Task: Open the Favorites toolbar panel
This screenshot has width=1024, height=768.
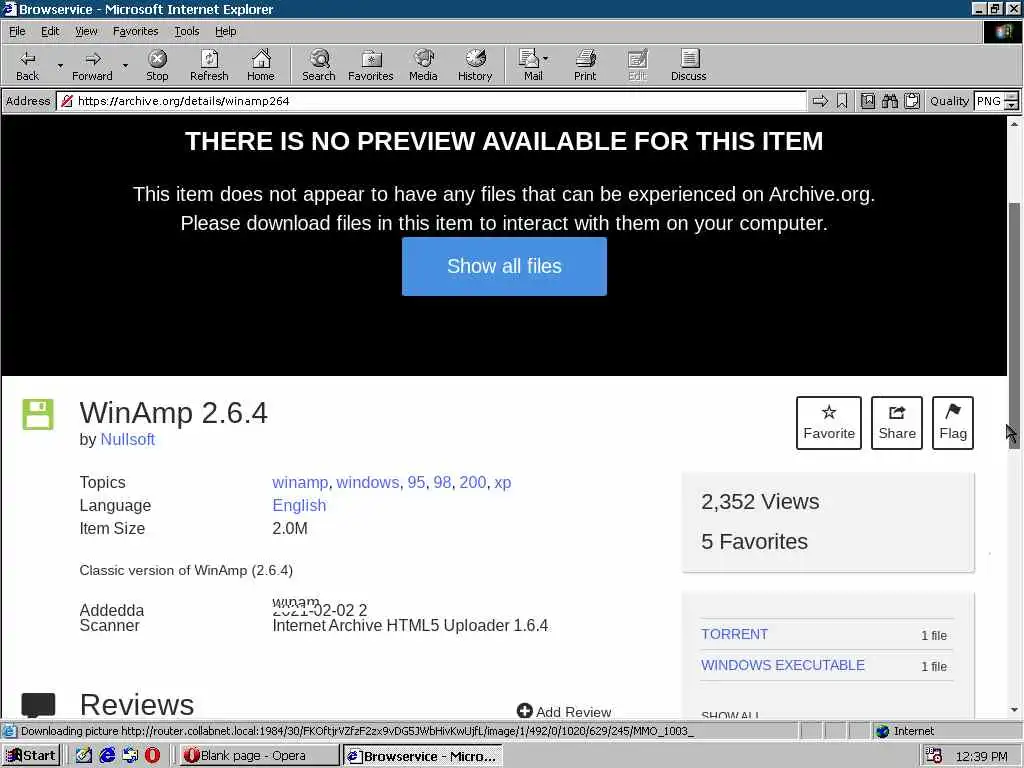Action: pos(371,65)
